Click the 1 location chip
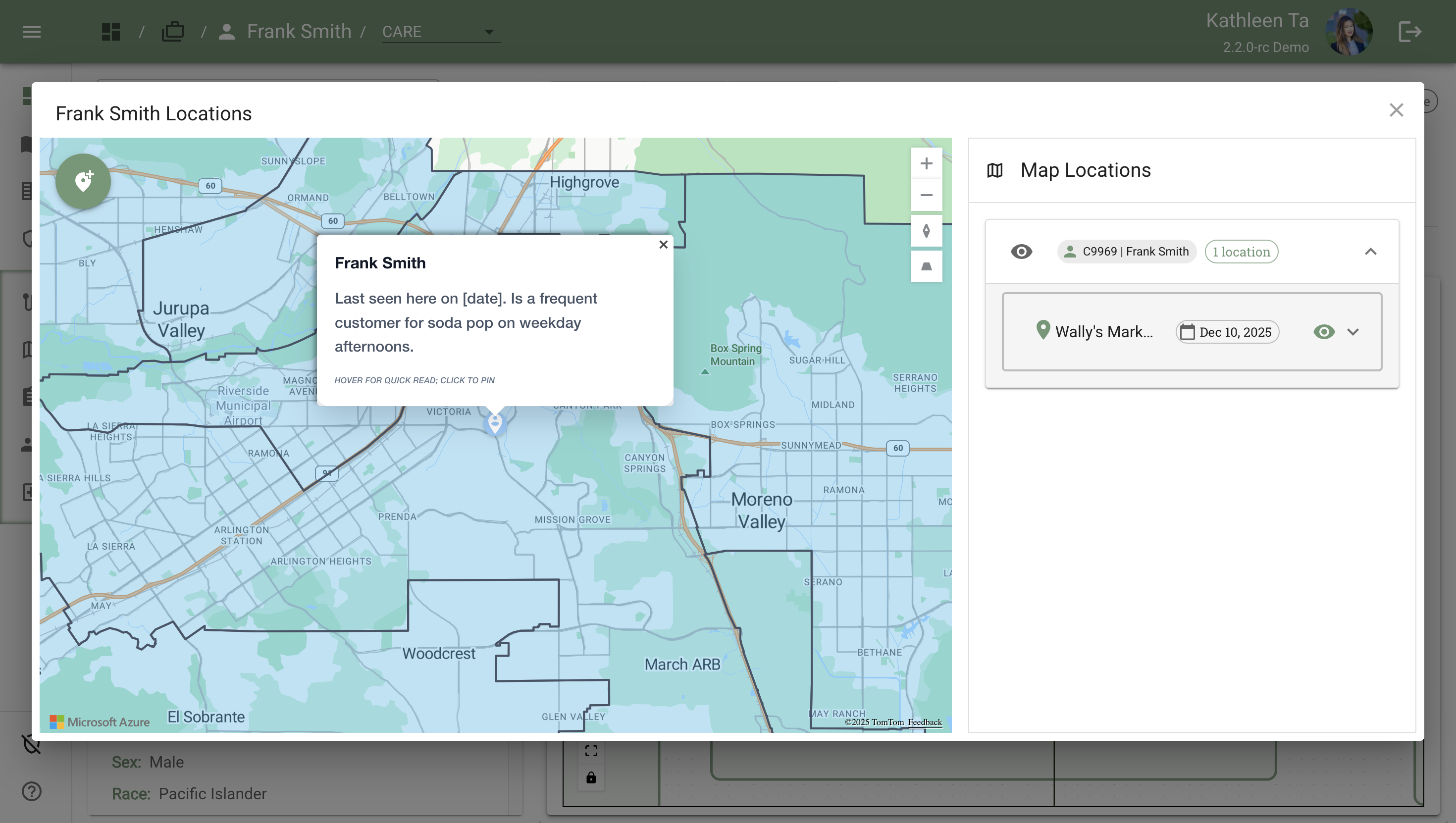Screen dimensions: 1456x823 point(1241,252)
